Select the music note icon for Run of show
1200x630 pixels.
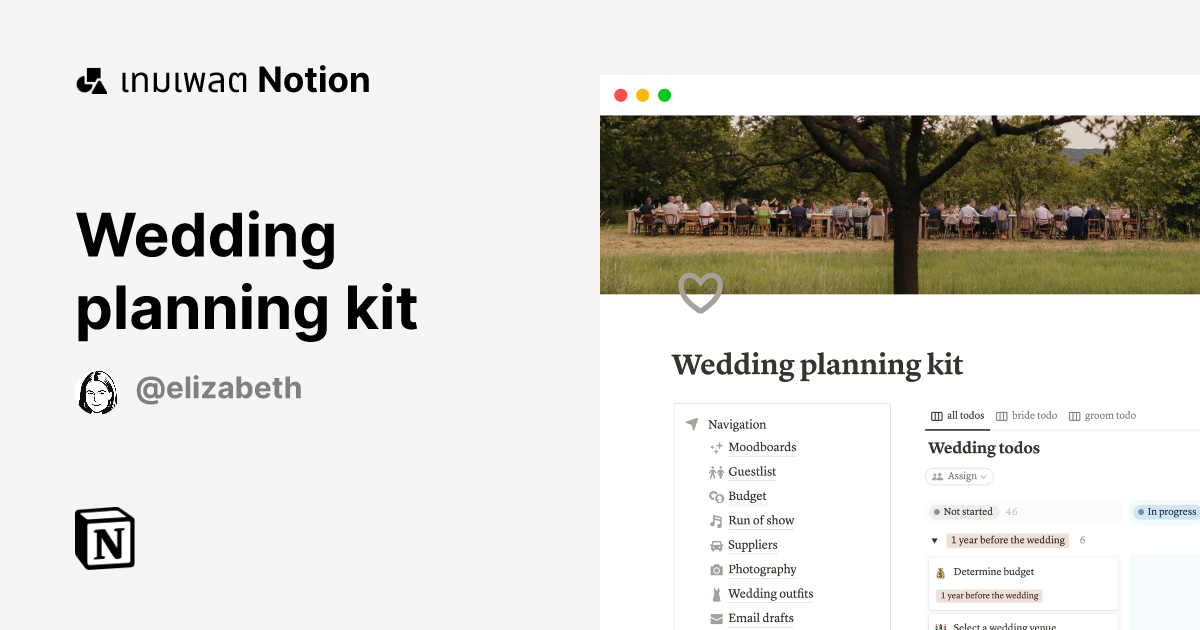716,520
